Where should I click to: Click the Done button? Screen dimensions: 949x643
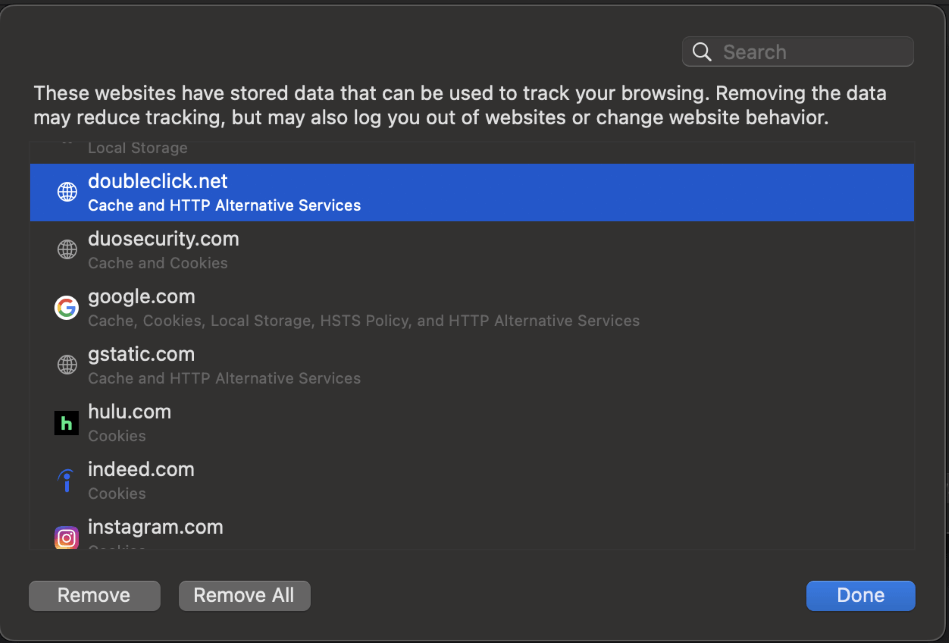pyautogui.click(x=861, y=596)
